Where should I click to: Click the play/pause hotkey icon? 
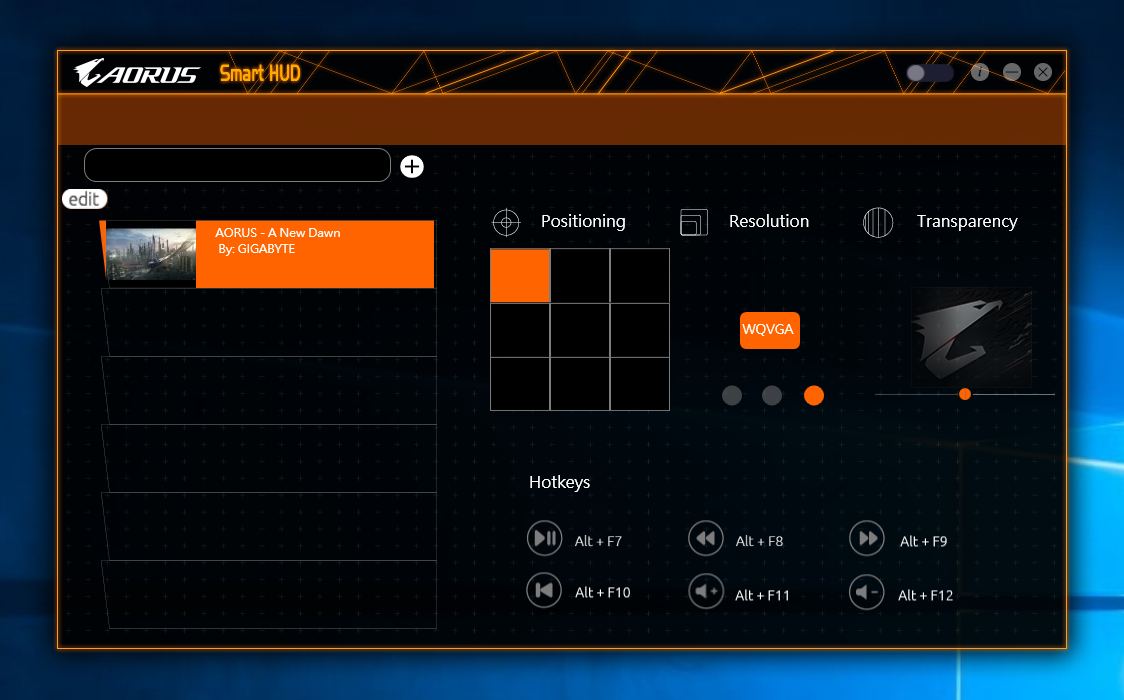pos(544,538)
